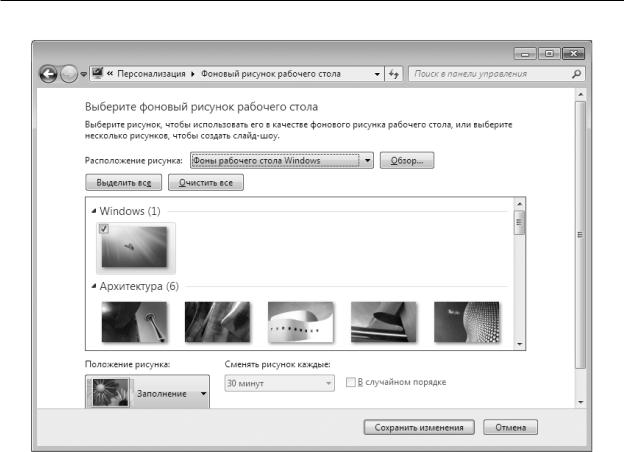Collapse the Архитектура (6) group
This screenshot has height=452, width=624.
94,286
